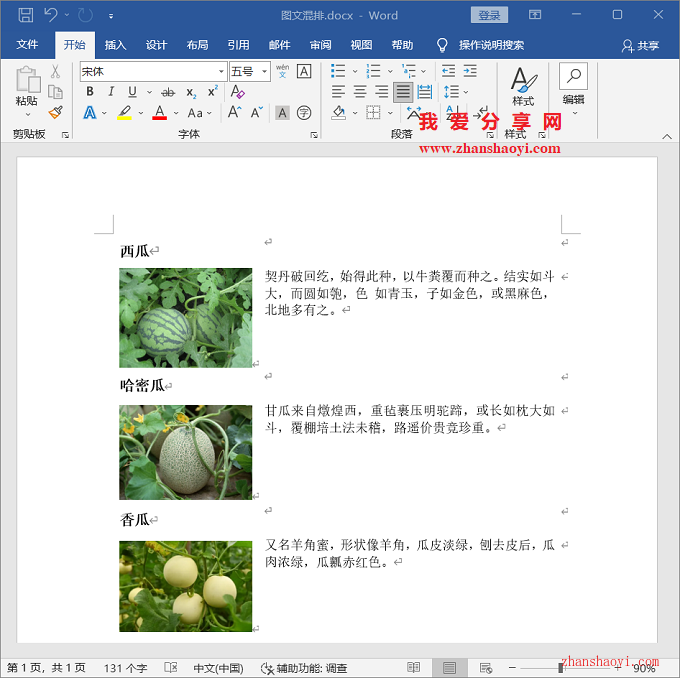Toggle subscript formatting
The height and width of the screenshot is (678, 680).
[191, 92]
